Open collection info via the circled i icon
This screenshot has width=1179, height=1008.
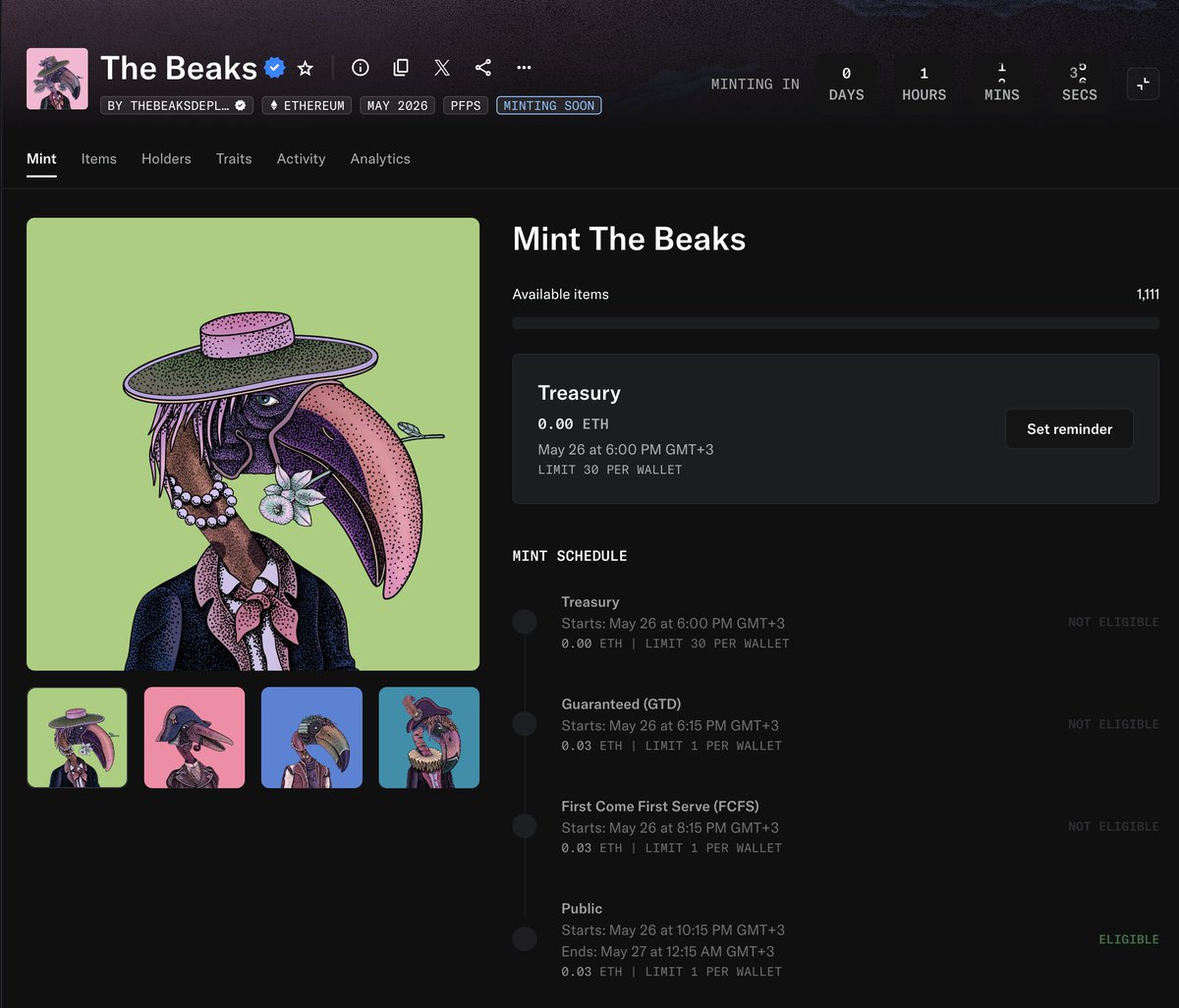pos(361,68)
